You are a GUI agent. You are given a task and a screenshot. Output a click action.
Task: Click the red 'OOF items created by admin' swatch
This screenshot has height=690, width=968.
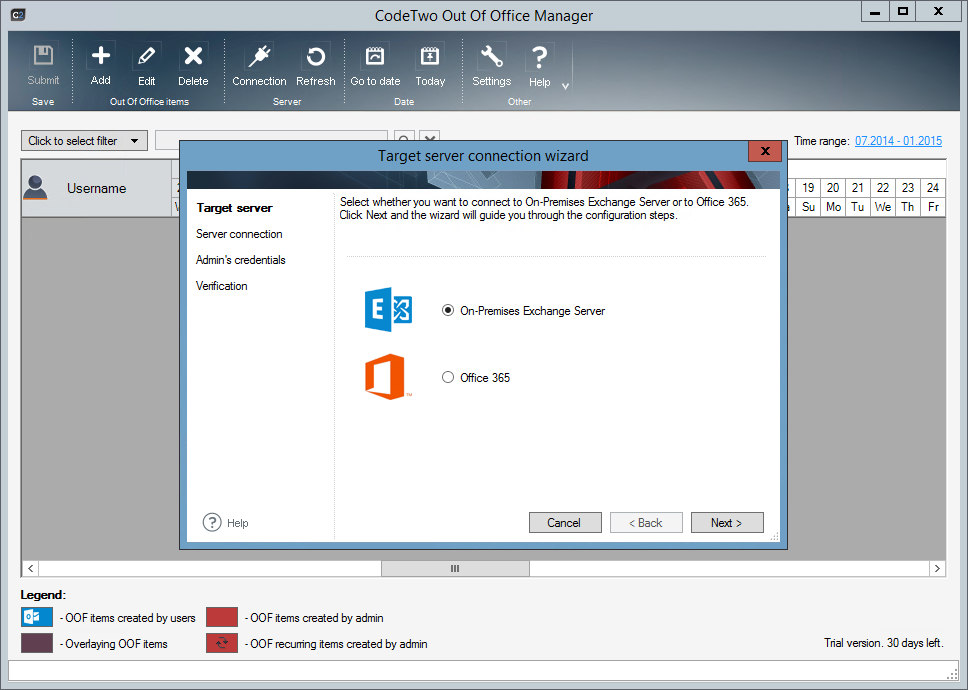click(222, 617)
